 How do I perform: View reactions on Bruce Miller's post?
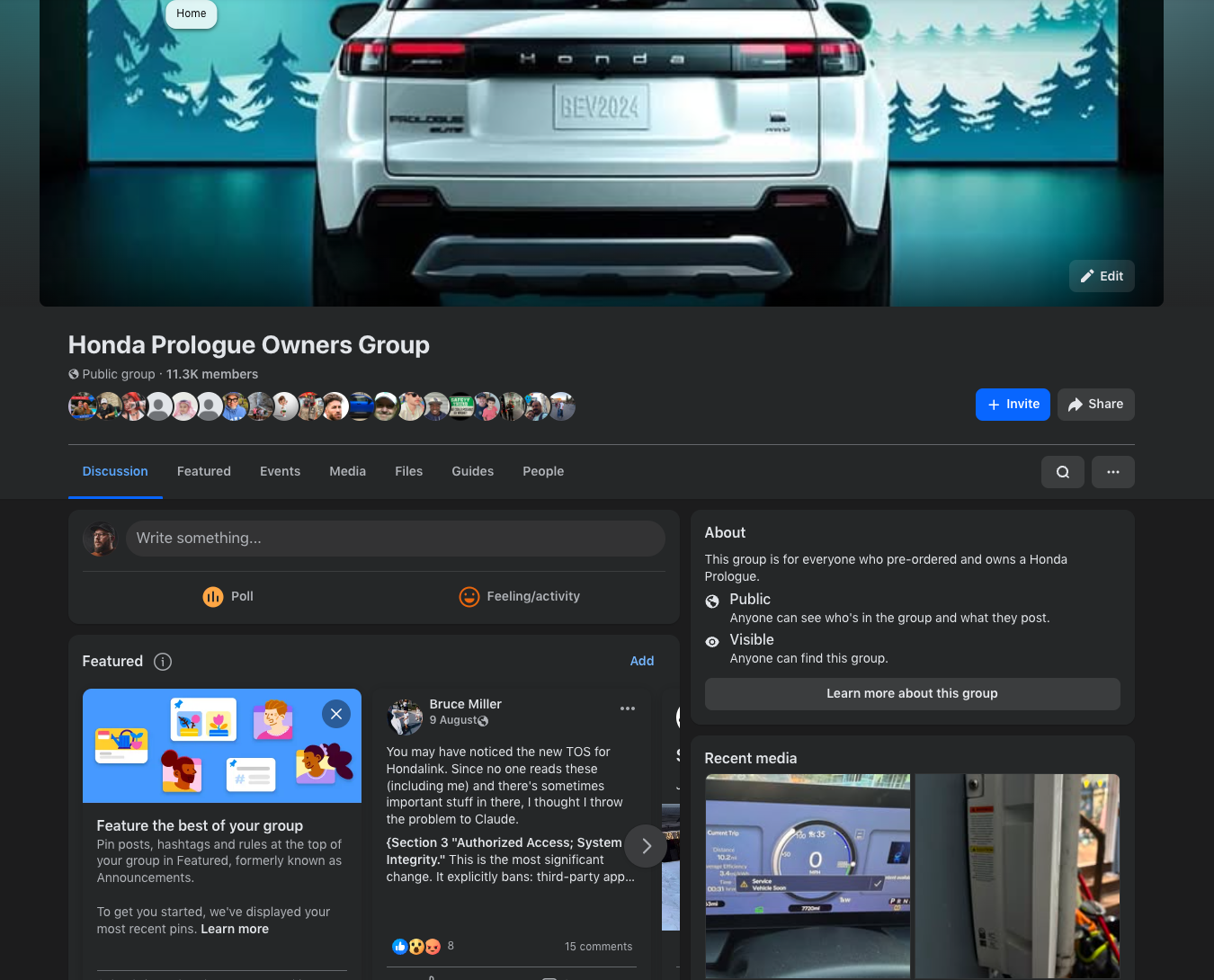click(415, 946)
